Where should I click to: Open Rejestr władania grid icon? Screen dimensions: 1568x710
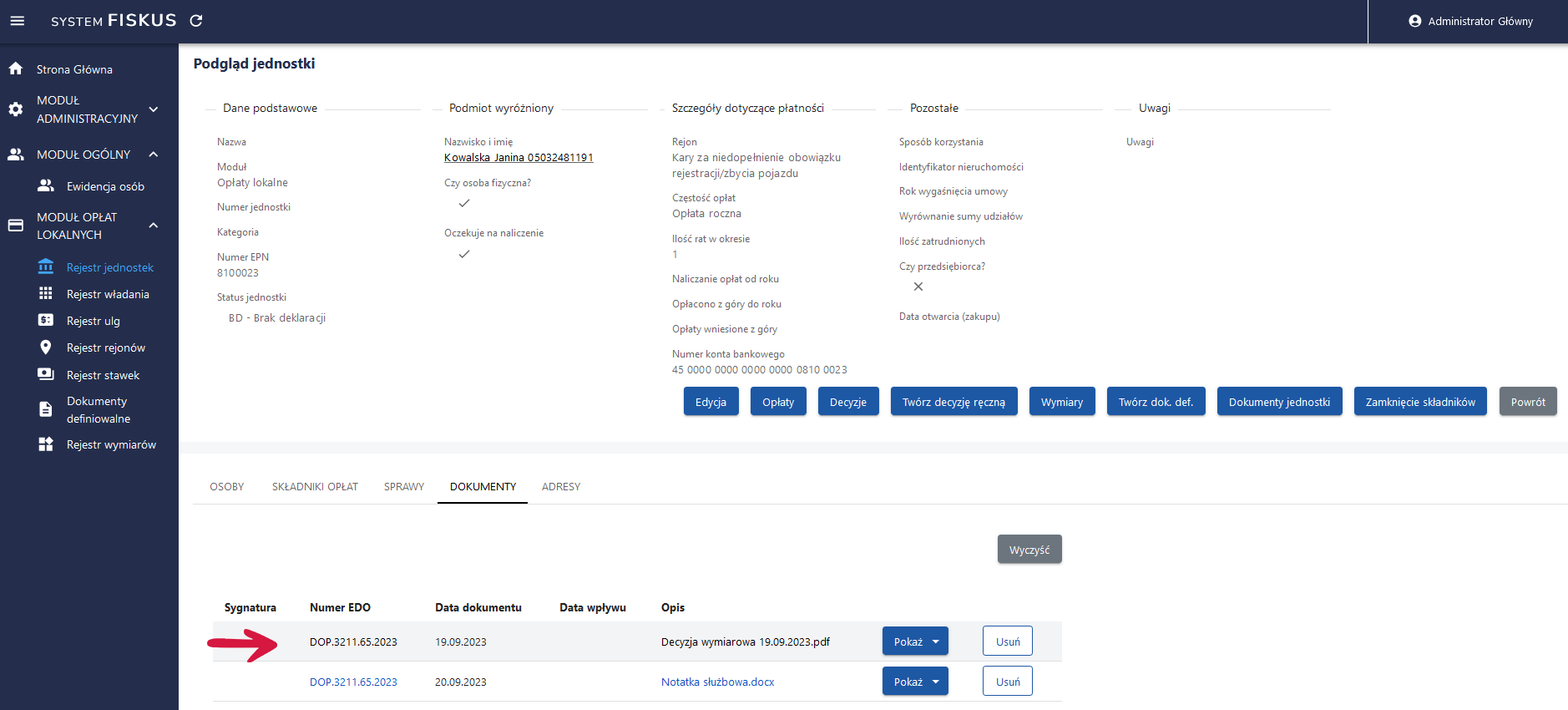46,293
